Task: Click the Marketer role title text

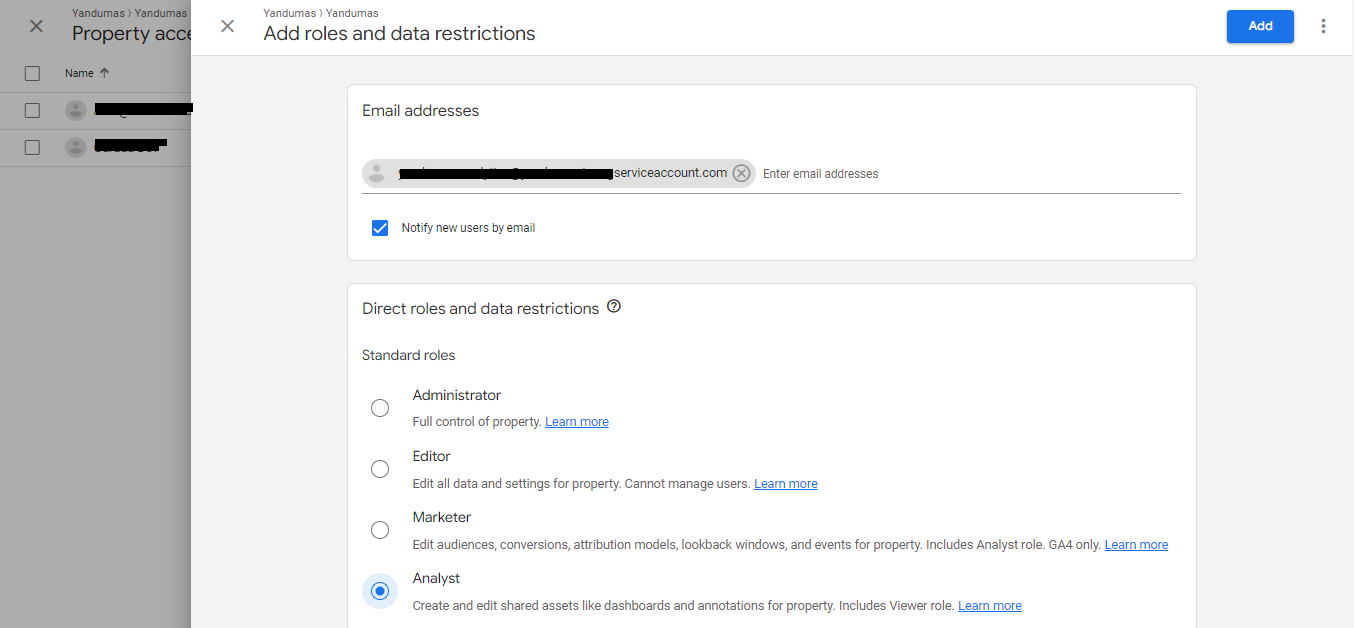Action: coord(442,517)
